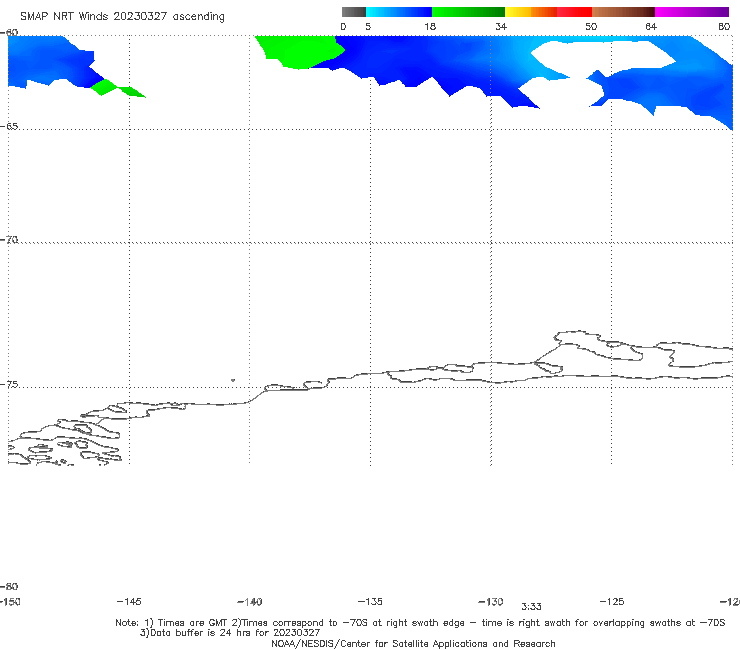The width and height of the screenshot is (740, 650).
Task: Click the color bar label '5'
Action: coord(368,27)
